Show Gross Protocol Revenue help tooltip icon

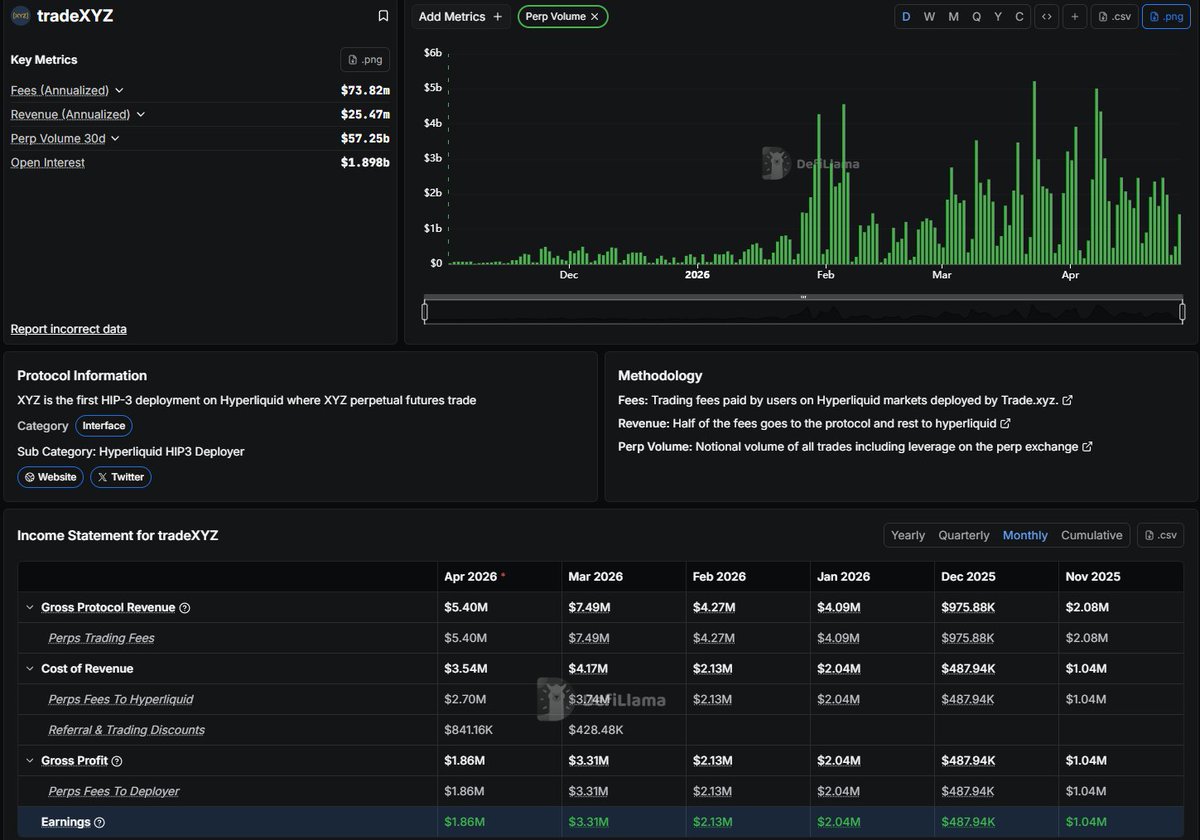click(184, 608)
